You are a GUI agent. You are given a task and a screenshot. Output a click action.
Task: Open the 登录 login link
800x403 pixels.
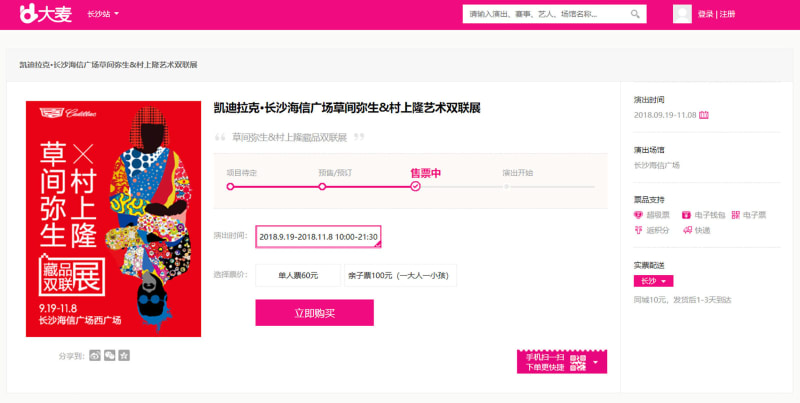pyautogui.click(x=705, y=14)
